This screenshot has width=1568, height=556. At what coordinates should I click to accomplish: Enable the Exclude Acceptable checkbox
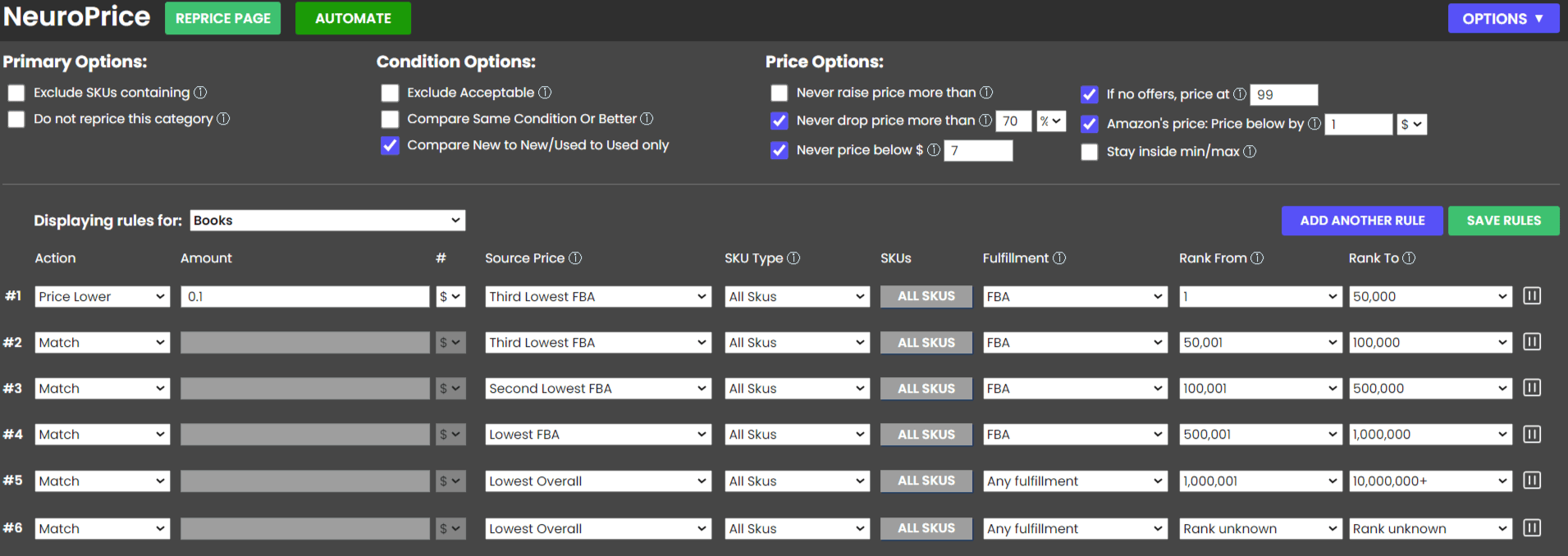[390, 93]
